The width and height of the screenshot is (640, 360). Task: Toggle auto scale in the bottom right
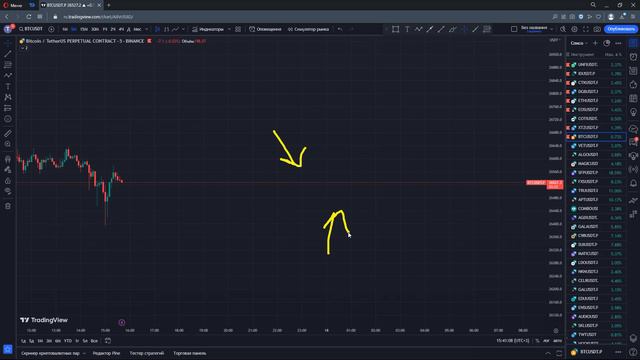pos(558,341)
